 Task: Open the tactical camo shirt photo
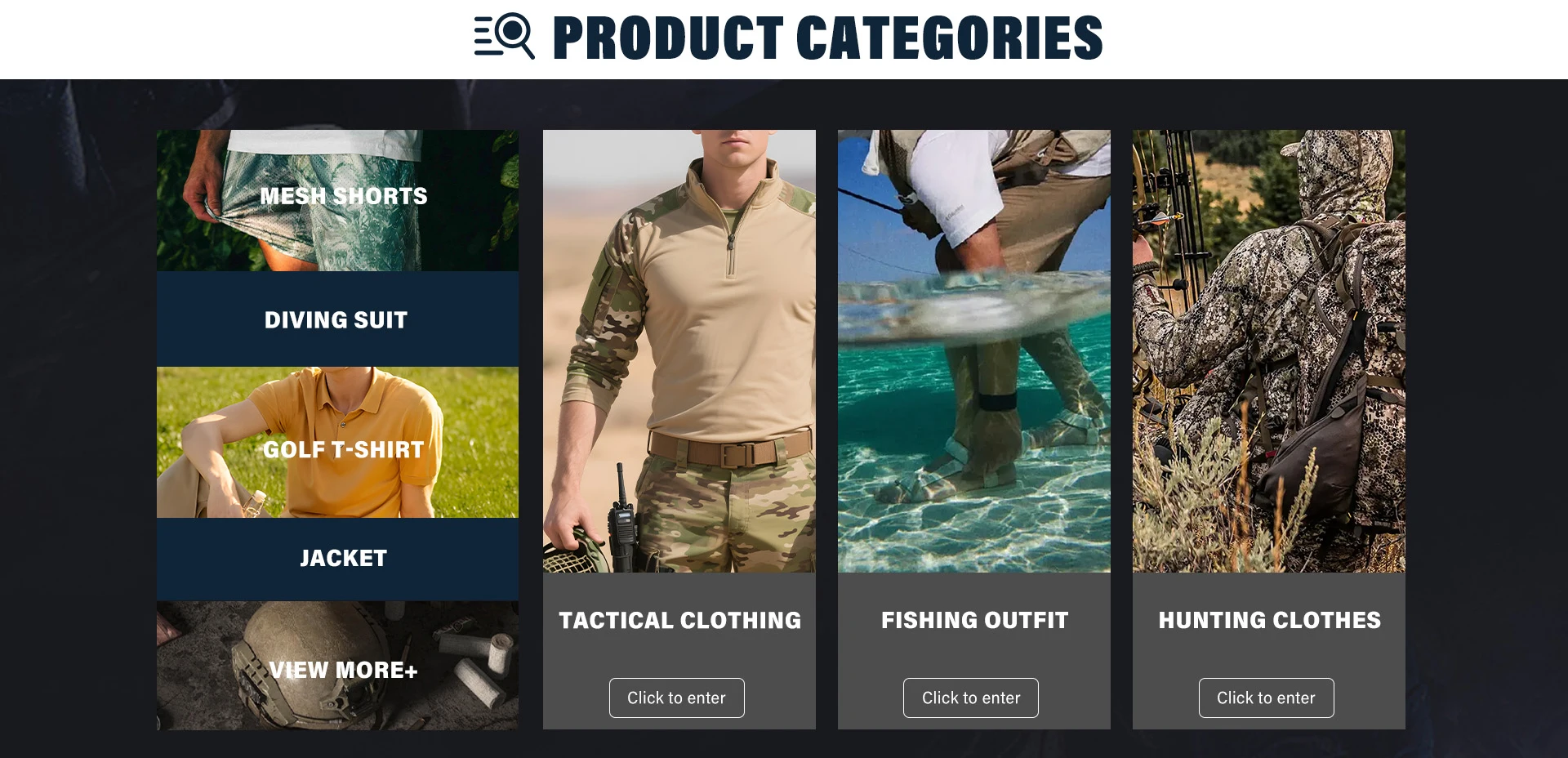(679, 351)
